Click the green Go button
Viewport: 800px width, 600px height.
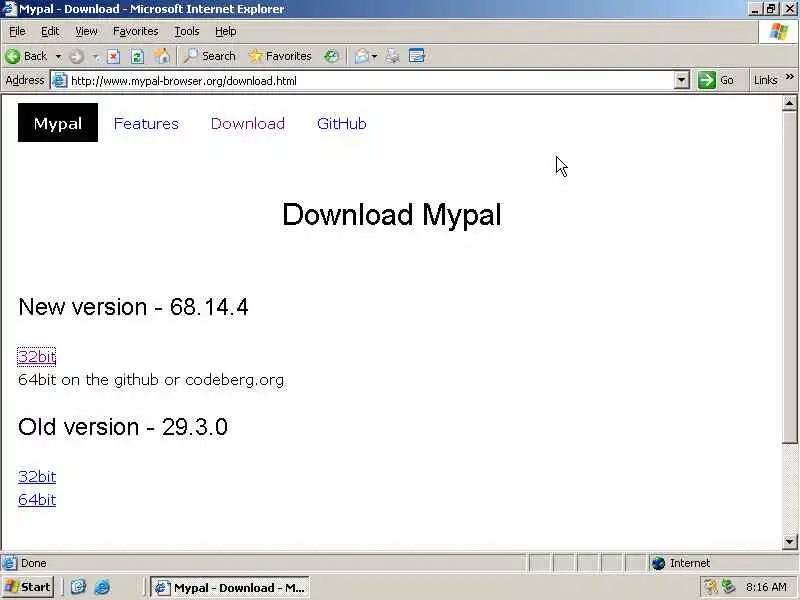pos(716,81)
